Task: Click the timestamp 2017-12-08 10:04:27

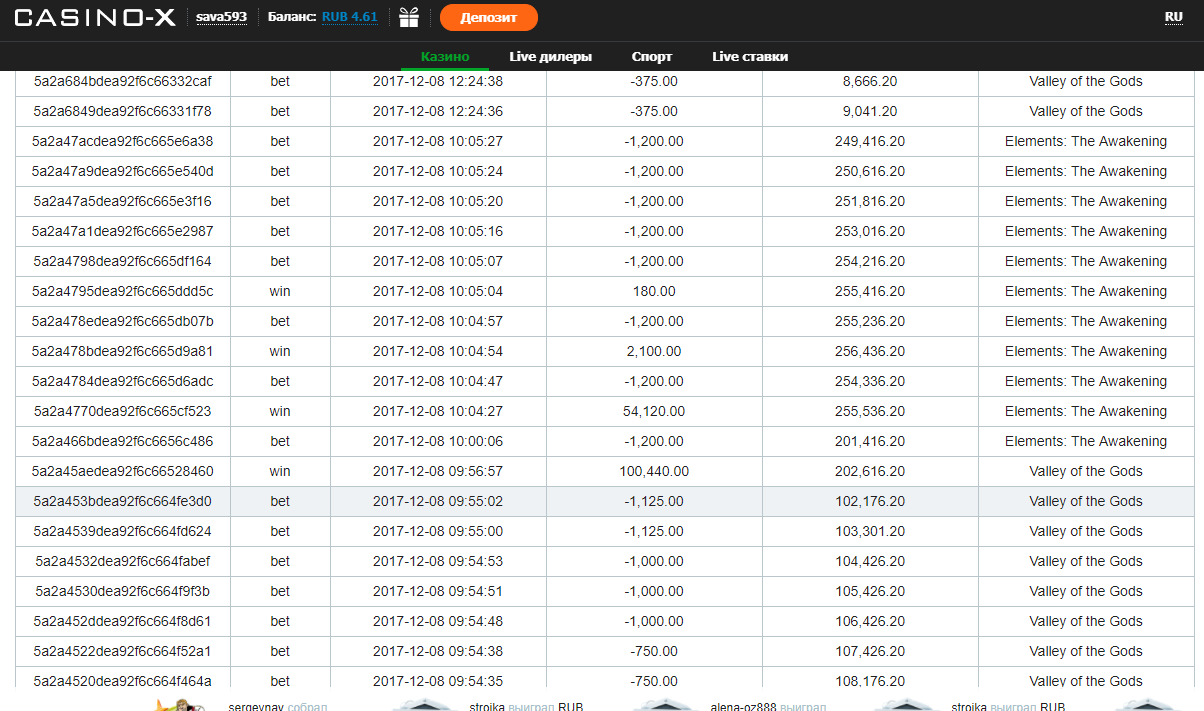Action: (x=438, y=411)
